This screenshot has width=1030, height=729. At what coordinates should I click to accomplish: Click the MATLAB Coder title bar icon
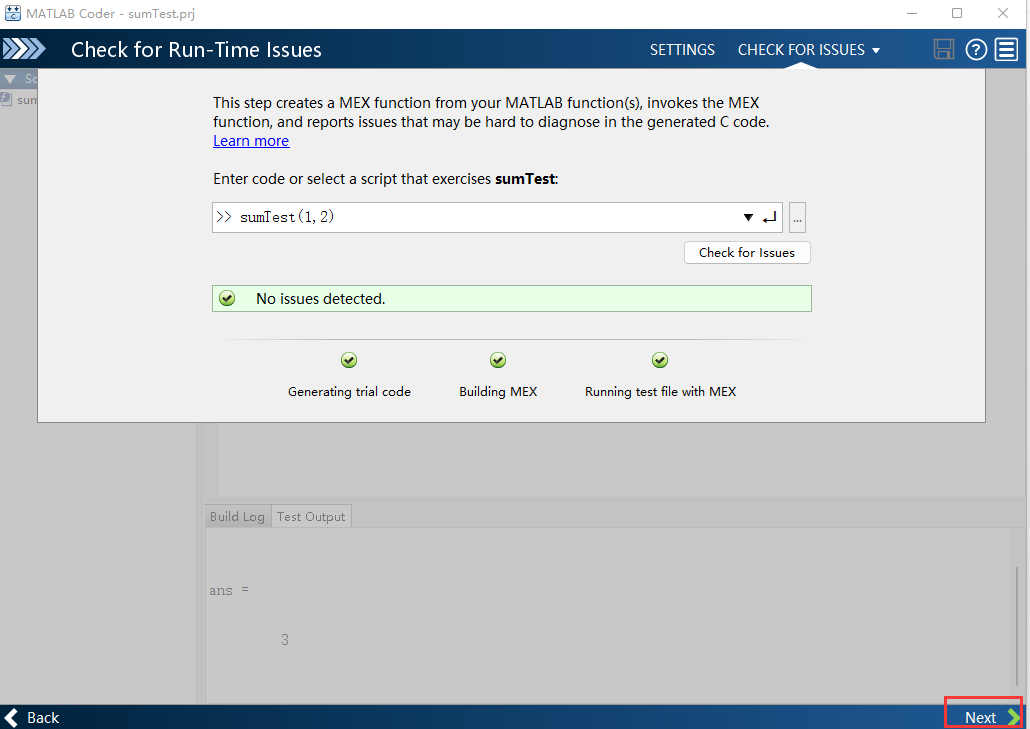coord(12,13)
